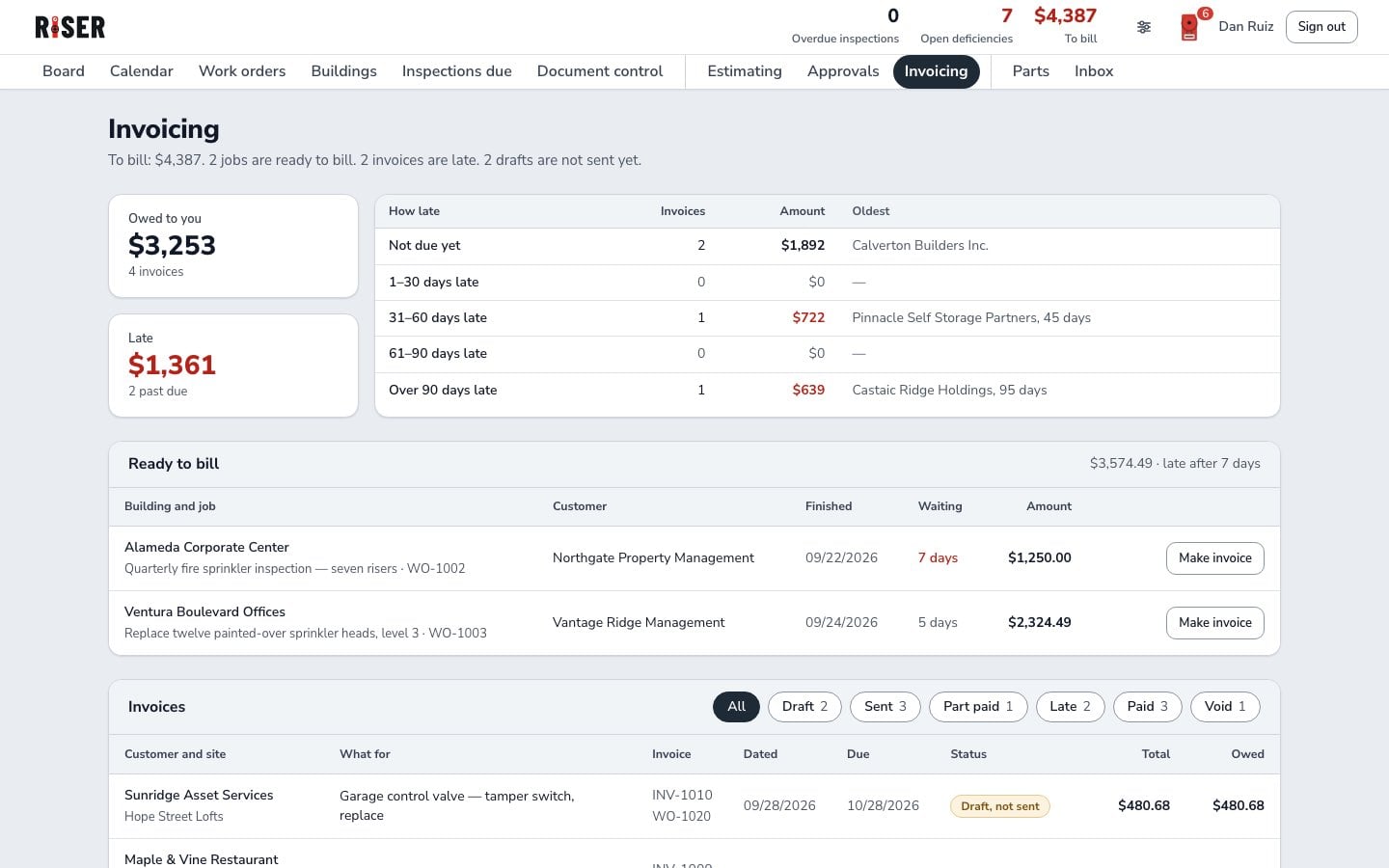Click the Due column header in Invoices
Viewport: 1389px width, 868px height.
[x=858, y=754]
